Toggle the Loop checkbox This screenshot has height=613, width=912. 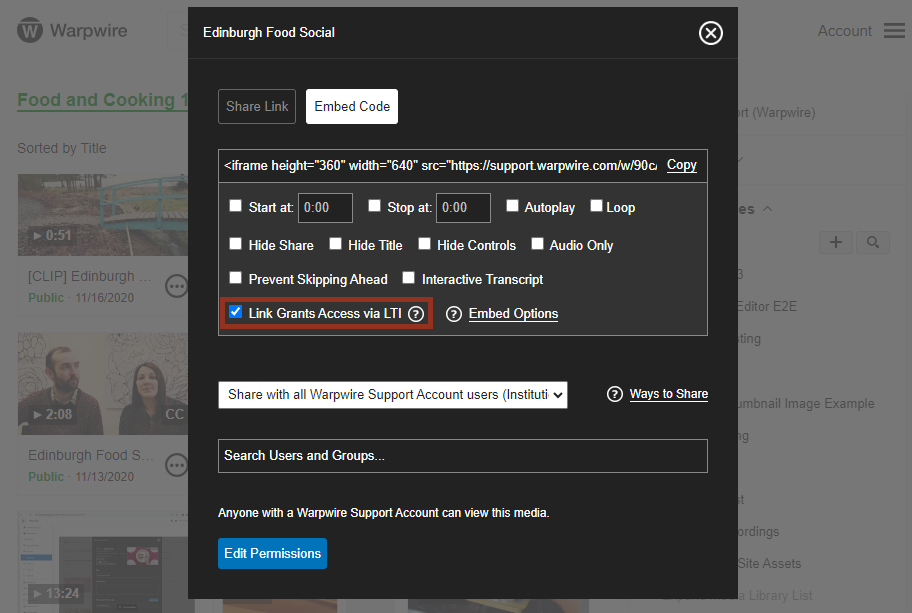596,206
